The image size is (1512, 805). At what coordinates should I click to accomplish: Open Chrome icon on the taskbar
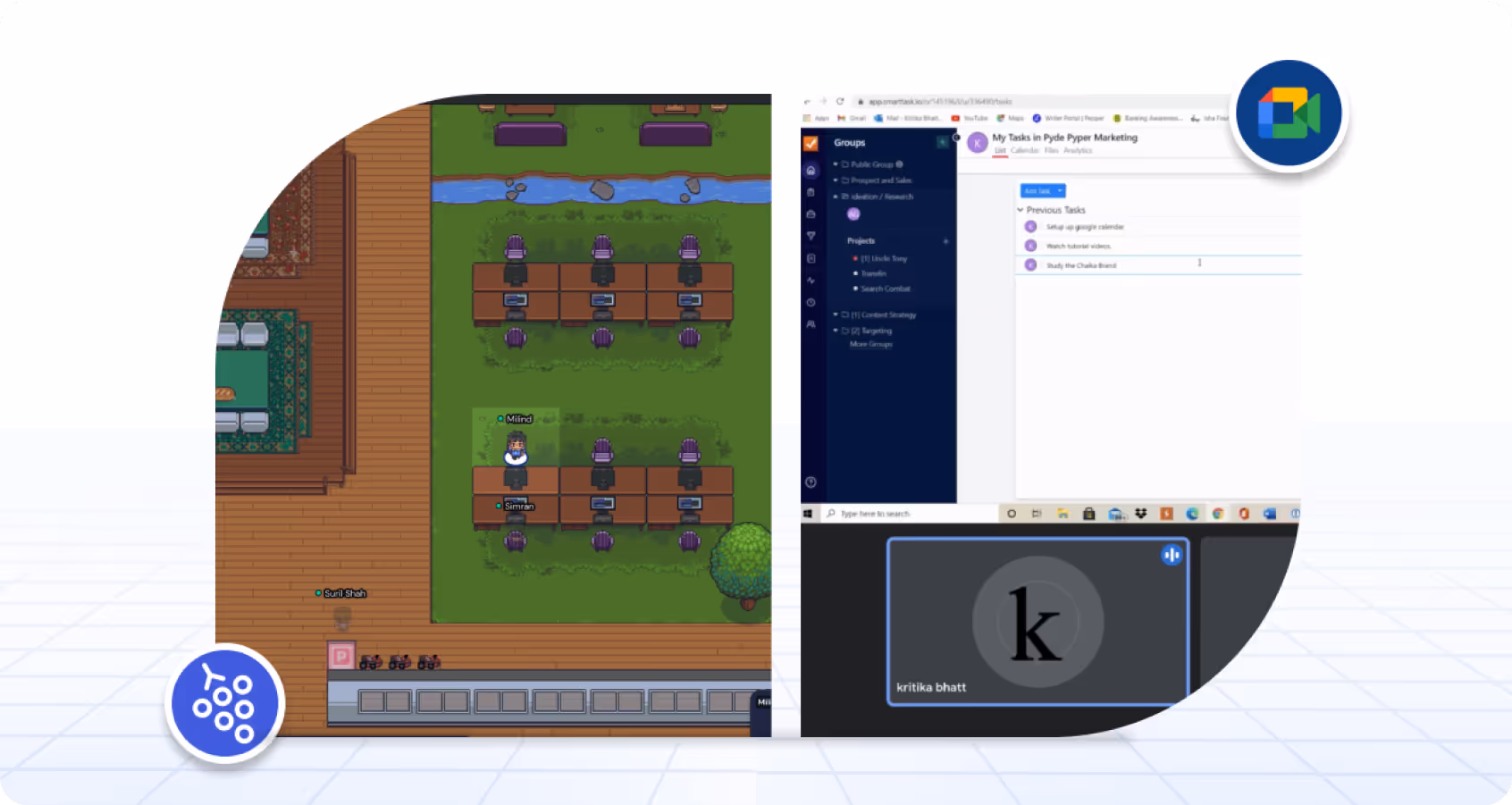coord(1218,514)
